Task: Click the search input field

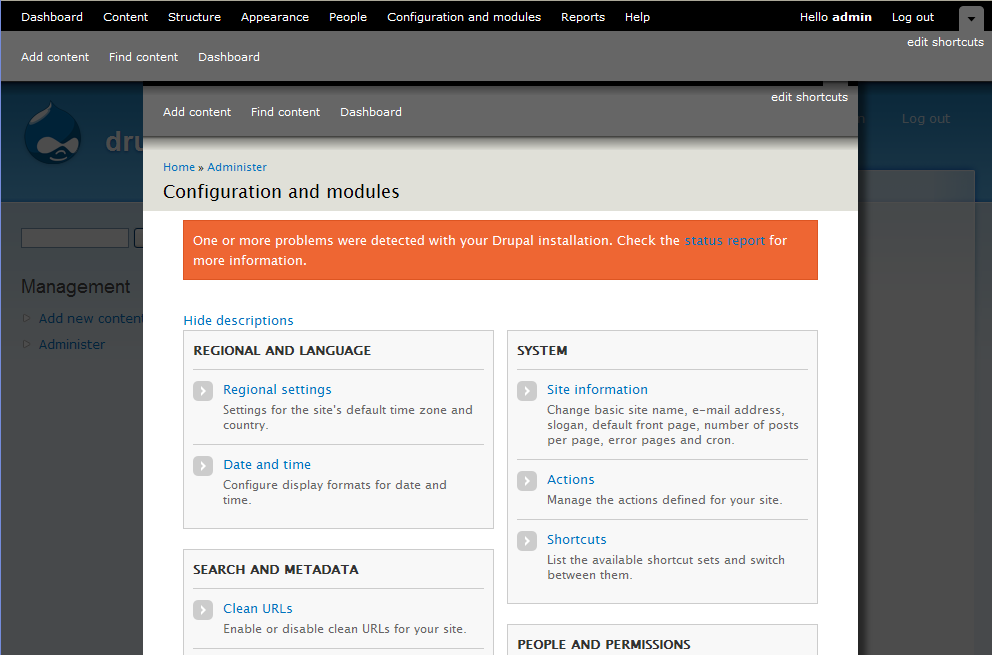Action: click(75, 238)
